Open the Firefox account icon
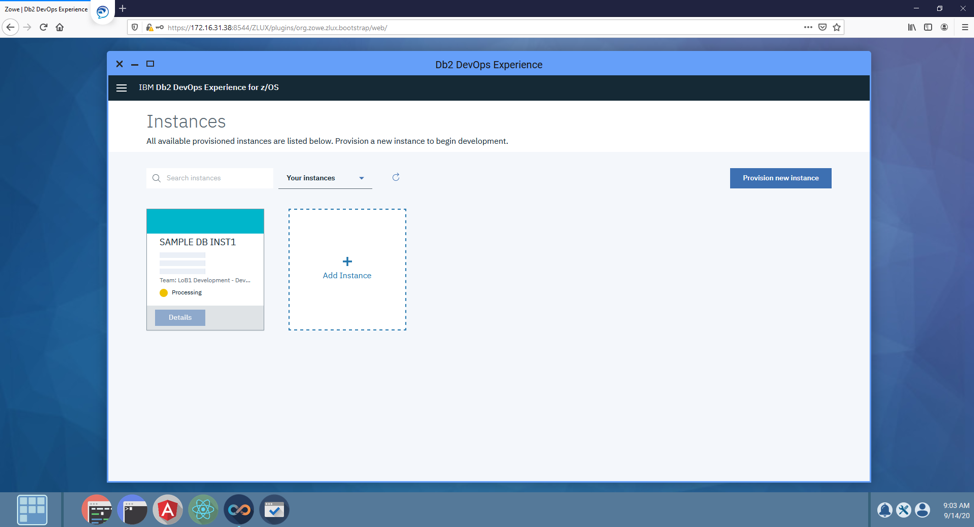The width and height of the screenshot is (974, 527). coord(944,27)
